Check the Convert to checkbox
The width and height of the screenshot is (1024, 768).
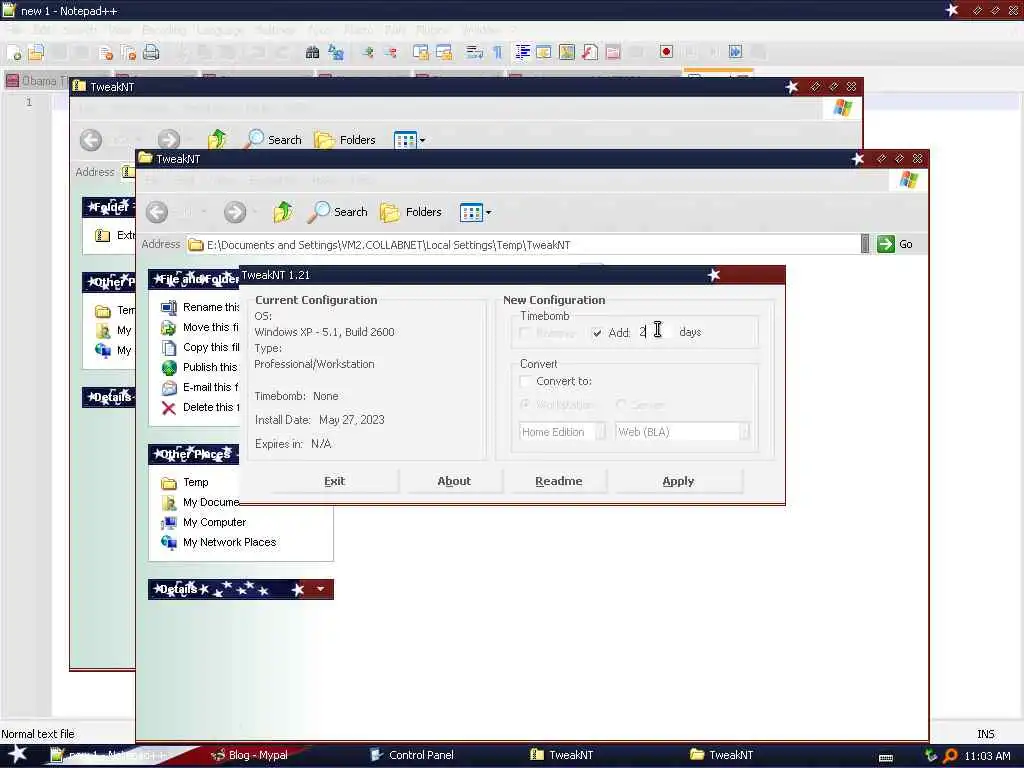point(526,381)
